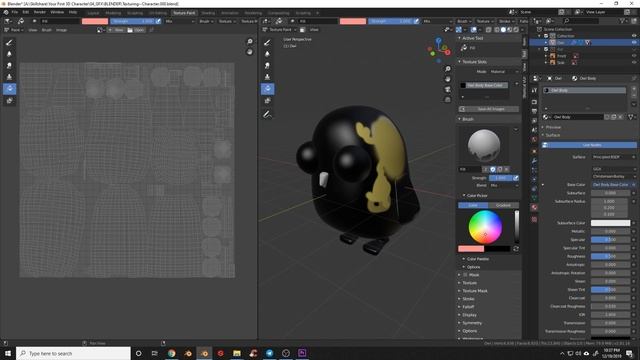Image resolution: width=640 pixels, height=360 pixels.
Task: Select Soften tool in image editor toolbar
Action: [x=9, y=54]
